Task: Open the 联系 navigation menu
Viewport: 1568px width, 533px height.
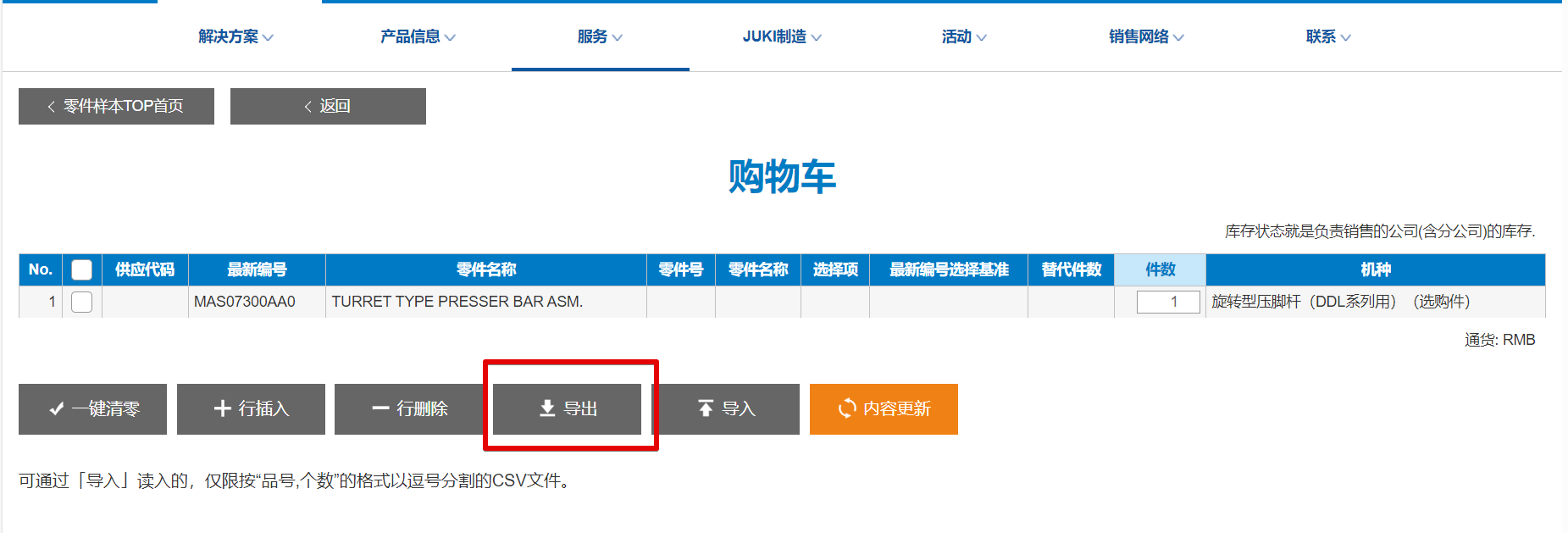Action: tap(1327, 36)
